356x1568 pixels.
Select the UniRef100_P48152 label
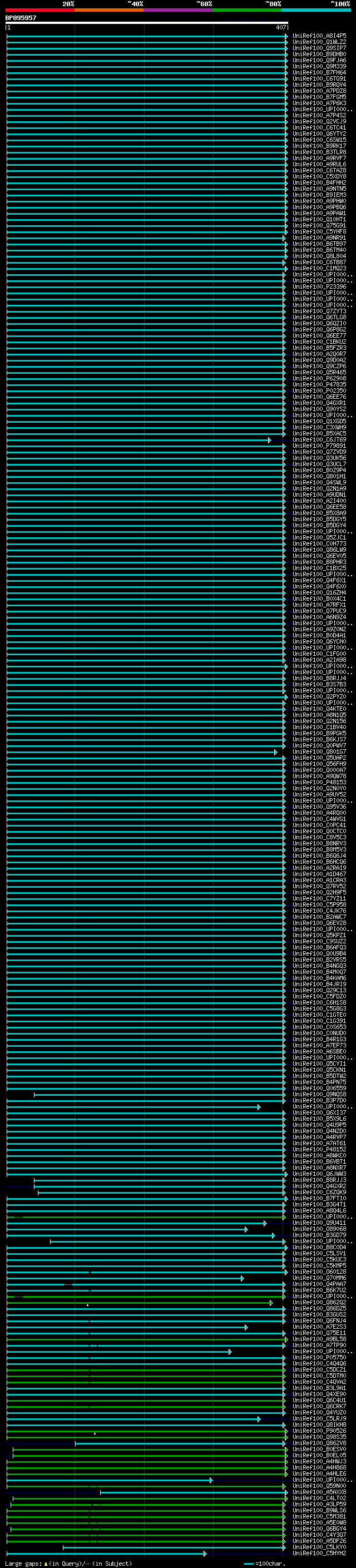319,1149
